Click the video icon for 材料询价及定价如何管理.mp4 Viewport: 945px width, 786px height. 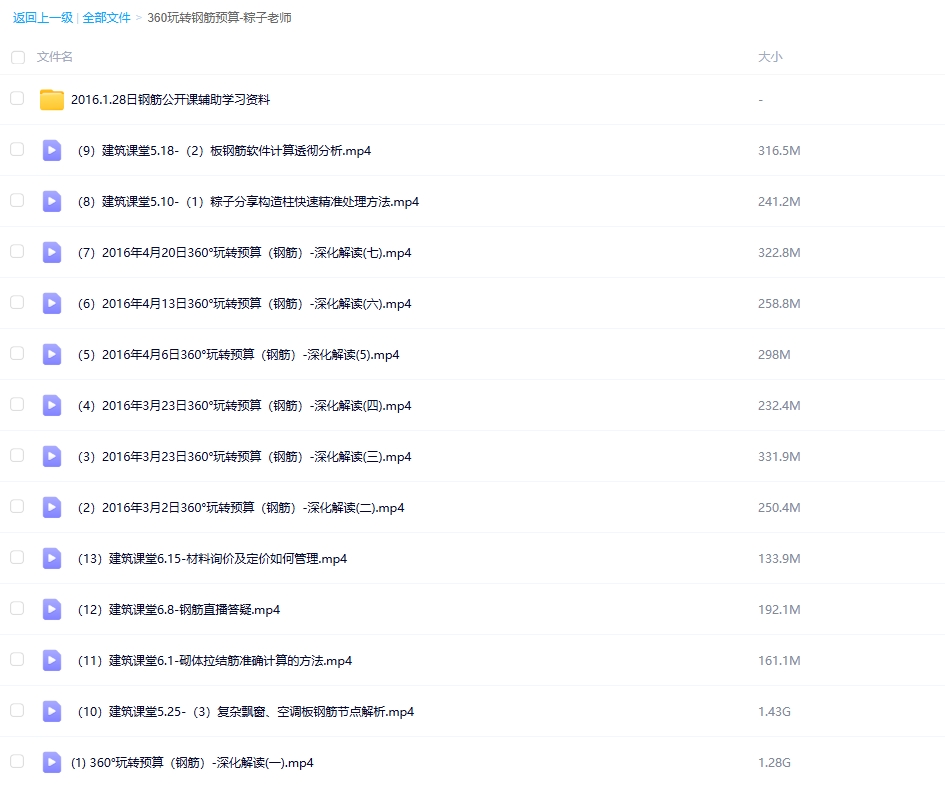click(51, 558)
